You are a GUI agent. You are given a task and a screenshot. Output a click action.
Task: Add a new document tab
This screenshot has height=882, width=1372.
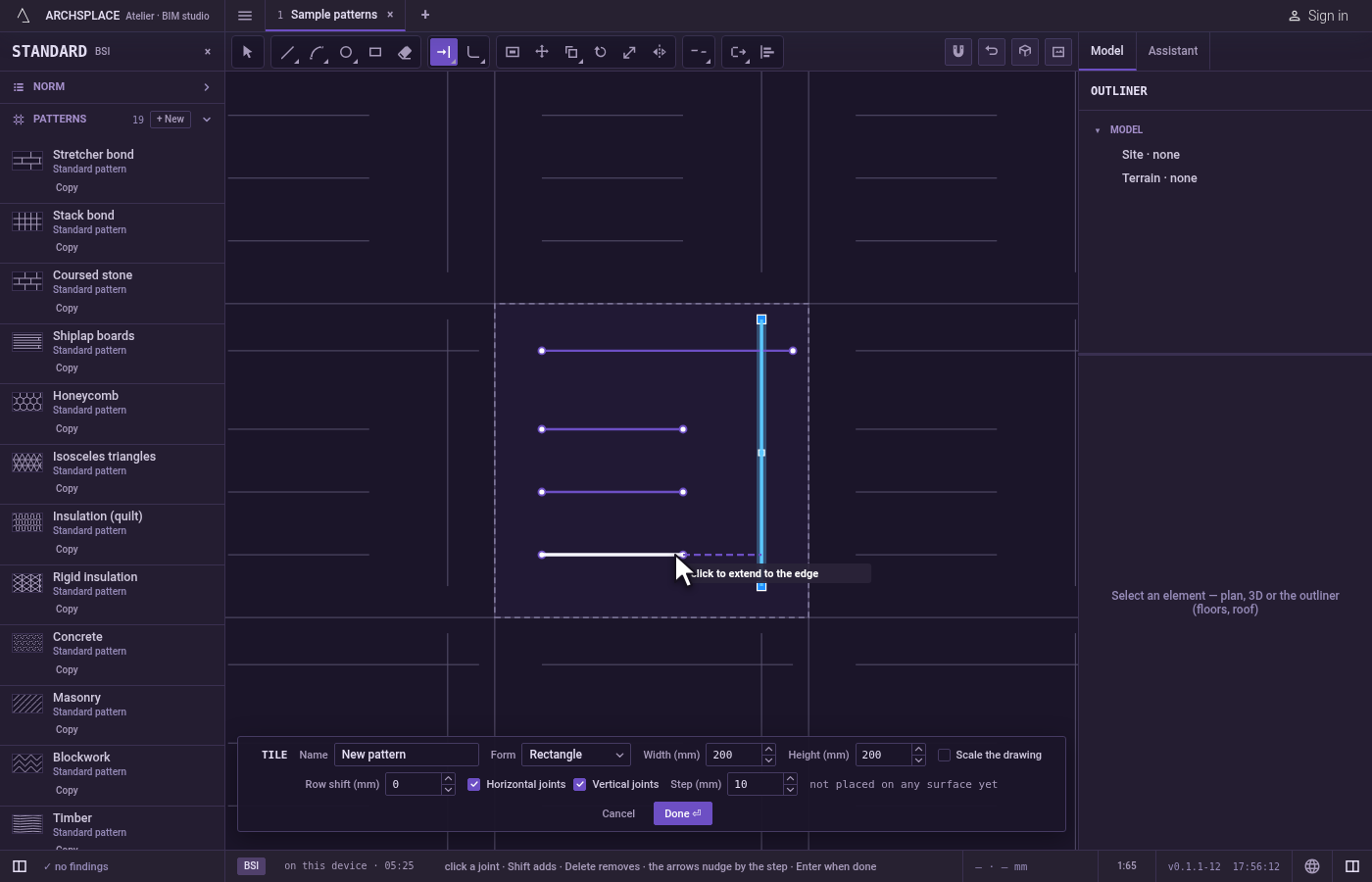[425, 15]
